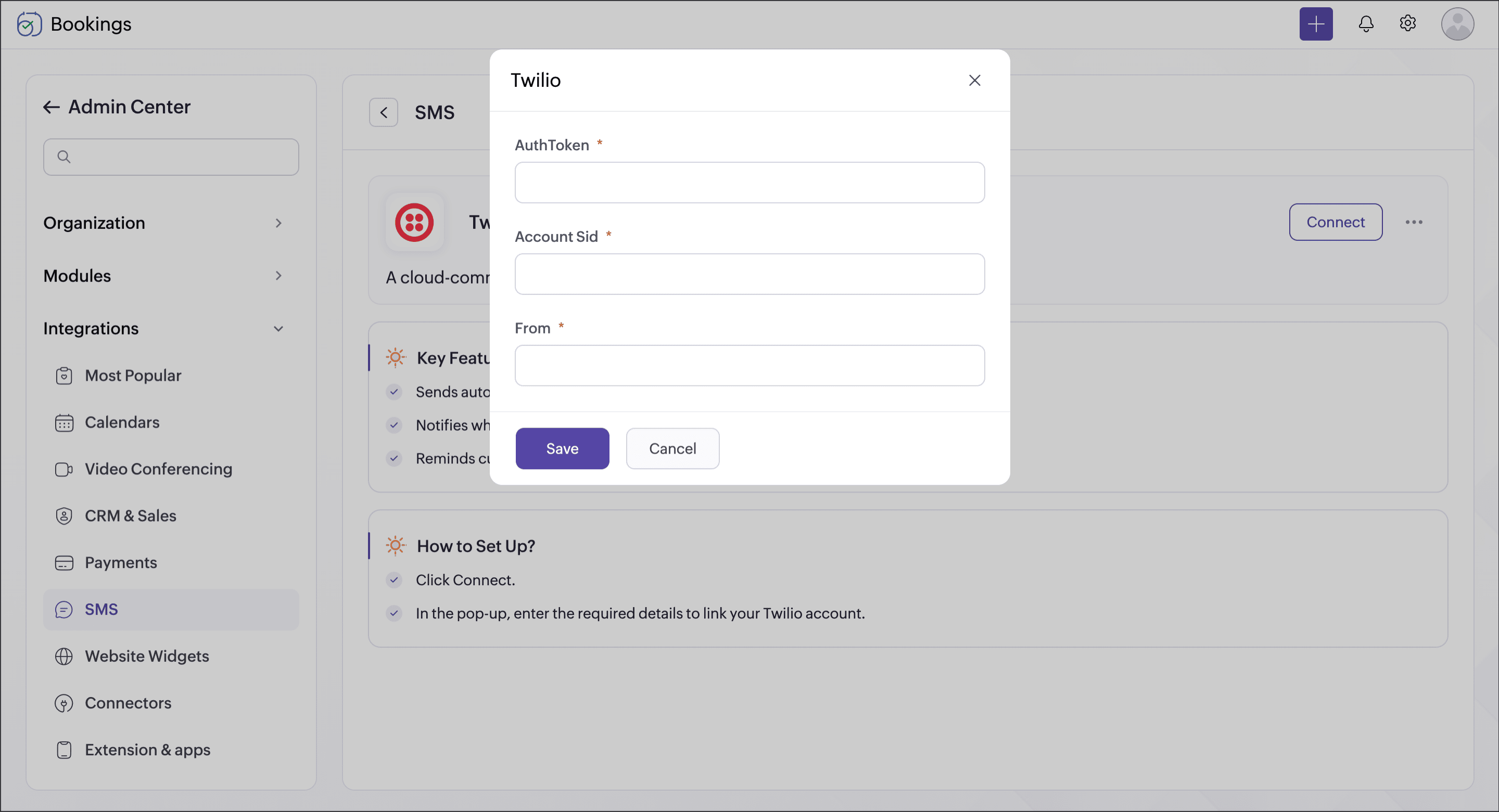
Task: Click the back chevron beside SMS heading
Action: point(384,112)
